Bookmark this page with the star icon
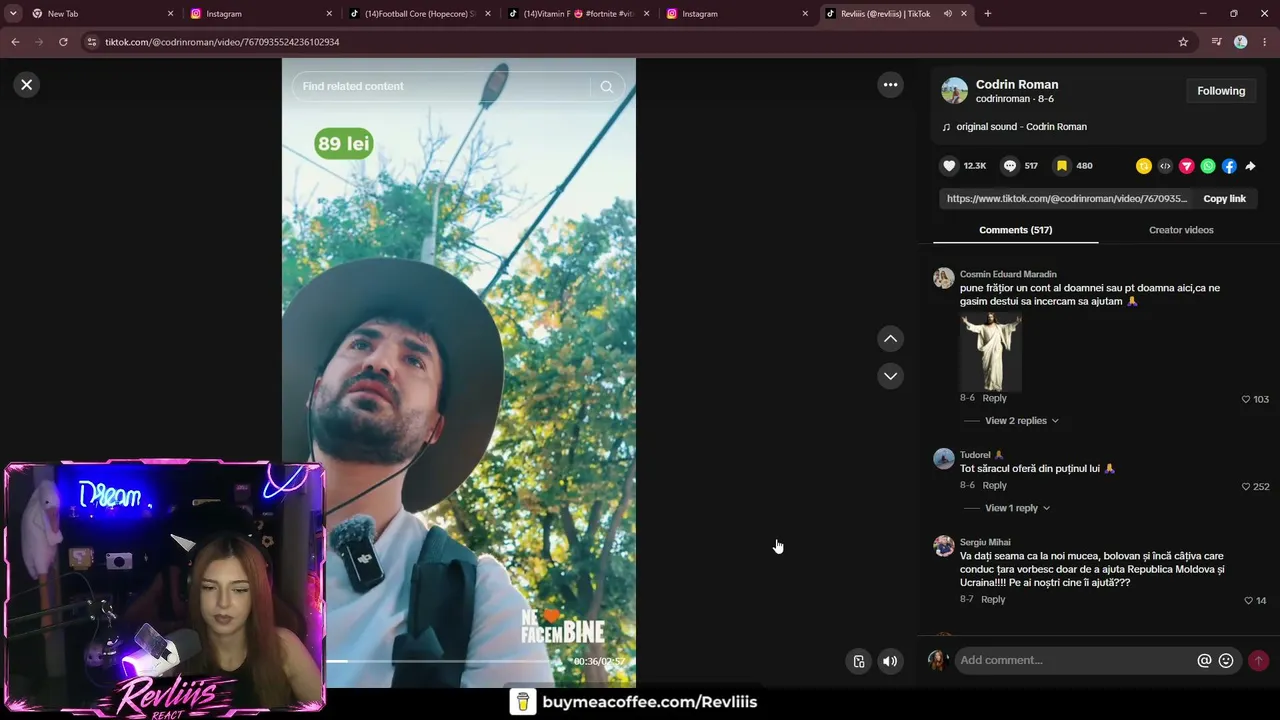Image resolution: width=1280 pixels, height=720 pixels. [x=1183, y=42]
